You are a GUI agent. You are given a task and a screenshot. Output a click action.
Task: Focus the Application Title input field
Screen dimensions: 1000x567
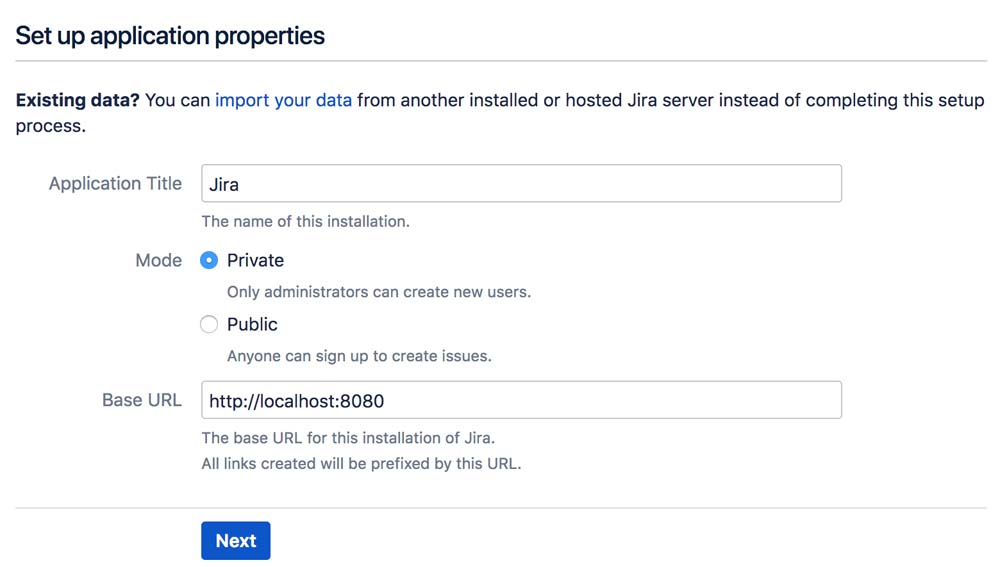tap(520, 184)
